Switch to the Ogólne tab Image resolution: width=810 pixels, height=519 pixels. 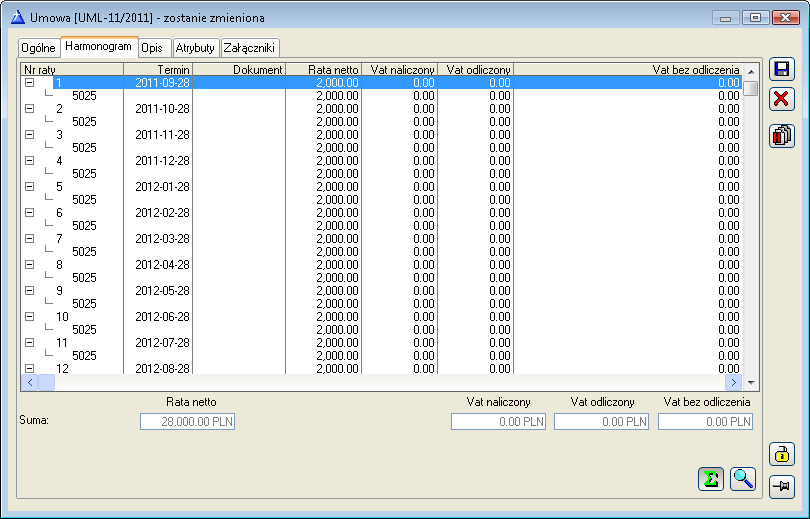[x=39, y=48]
